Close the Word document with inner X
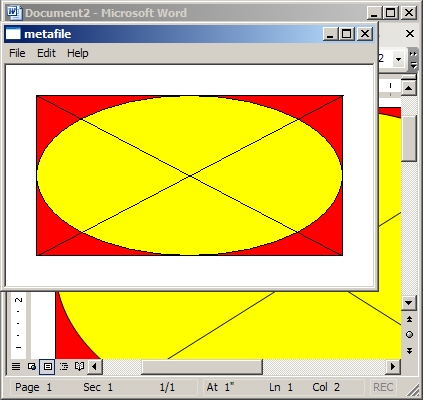 click(410, 34)
